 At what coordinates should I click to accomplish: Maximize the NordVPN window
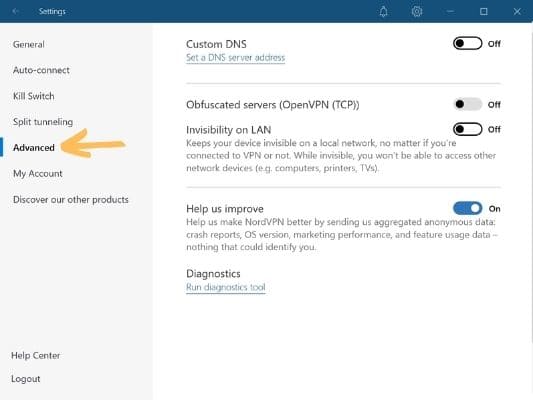tap(483, 12)
